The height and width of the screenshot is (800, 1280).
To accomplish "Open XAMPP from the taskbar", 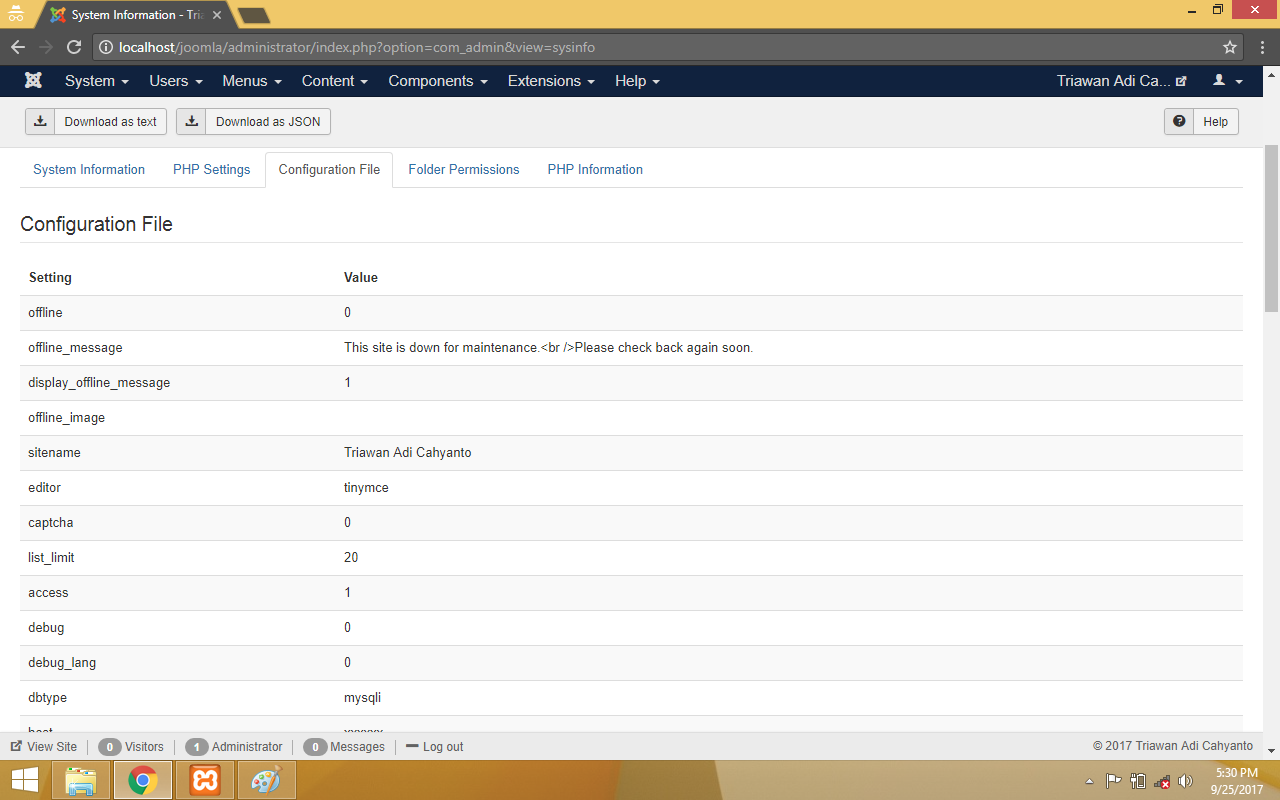I will click(205, 780).
